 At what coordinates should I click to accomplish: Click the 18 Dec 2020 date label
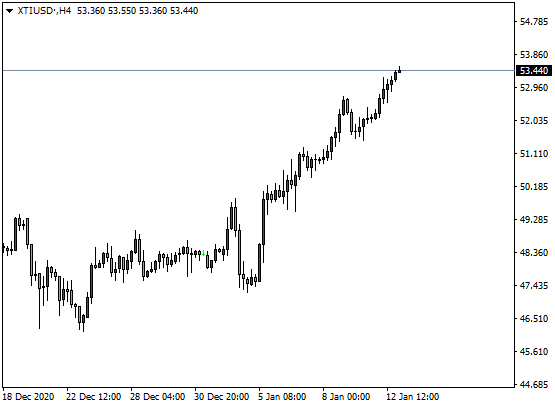pos(29,397)
